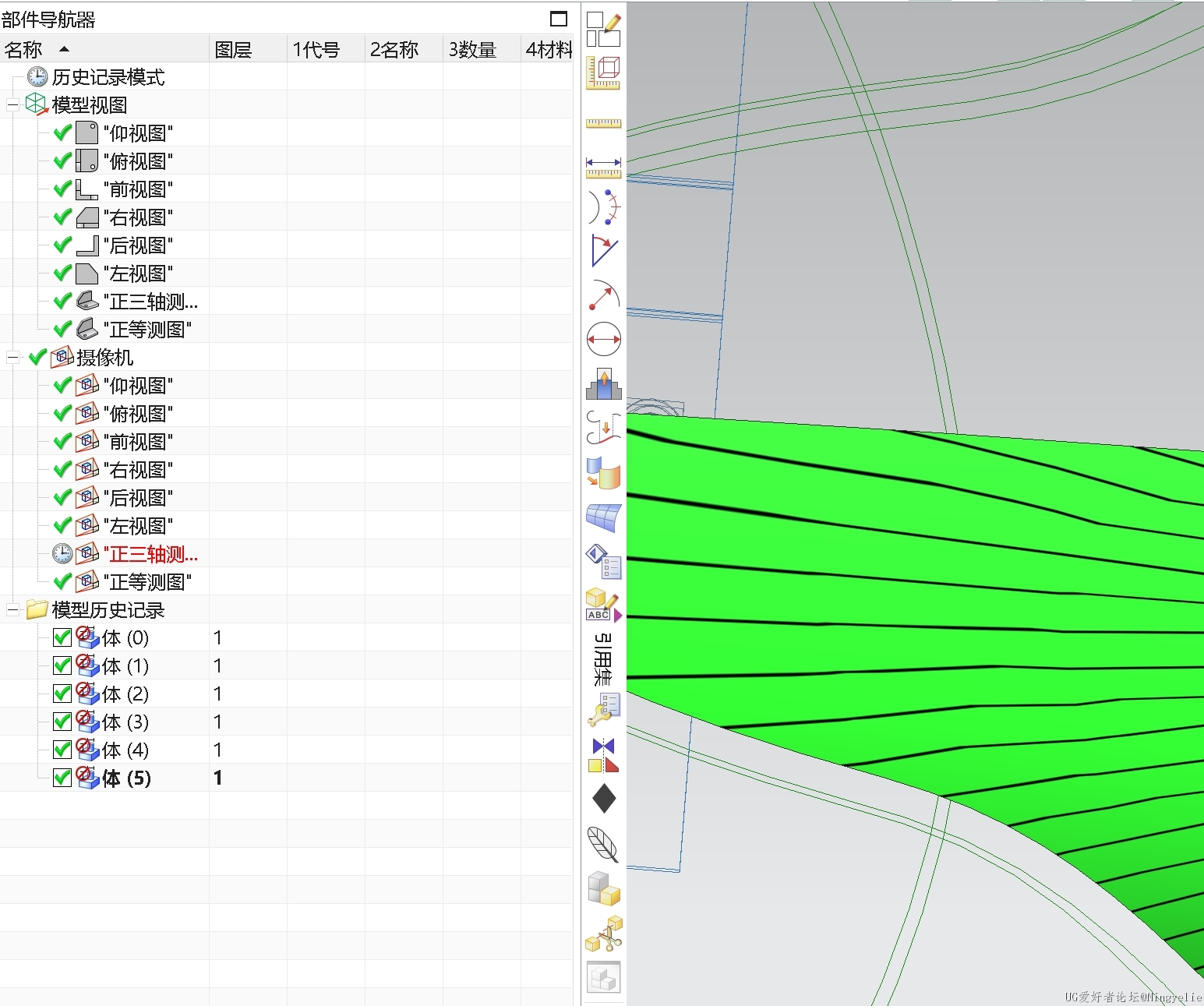Viewport: 1204px width, 1006px height.
Task: Collapse the 模型历史记录 folder
Action: [x=12, y=609]
